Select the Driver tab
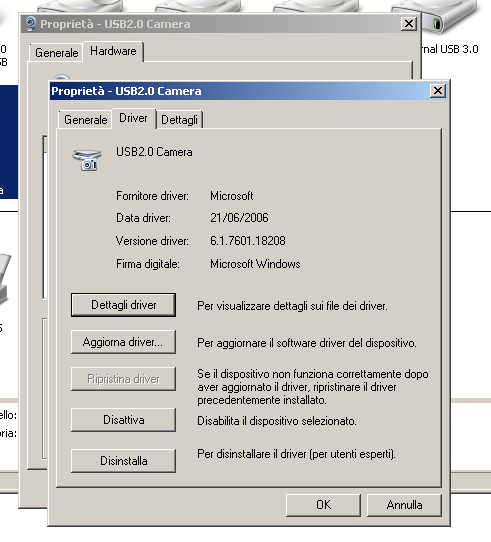491x542 pixels. pos(133,118)
